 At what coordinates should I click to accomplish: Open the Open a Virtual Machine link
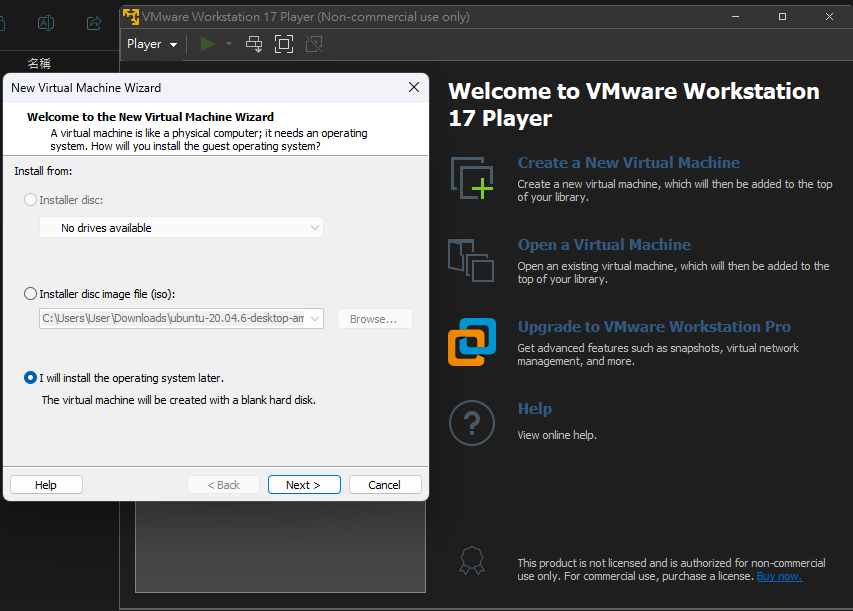pos(604,245)
